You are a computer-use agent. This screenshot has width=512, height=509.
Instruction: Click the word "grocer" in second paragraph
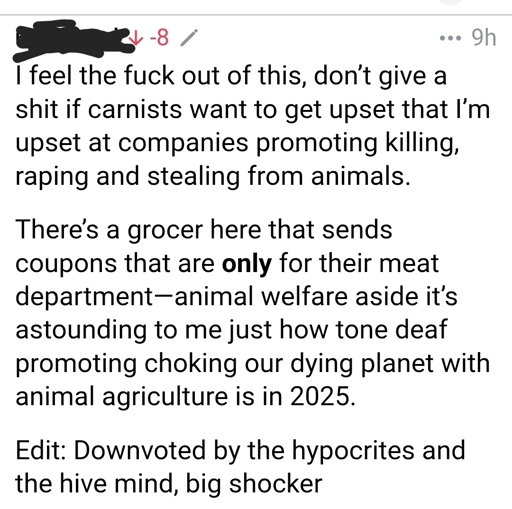(x=165, y=230)
